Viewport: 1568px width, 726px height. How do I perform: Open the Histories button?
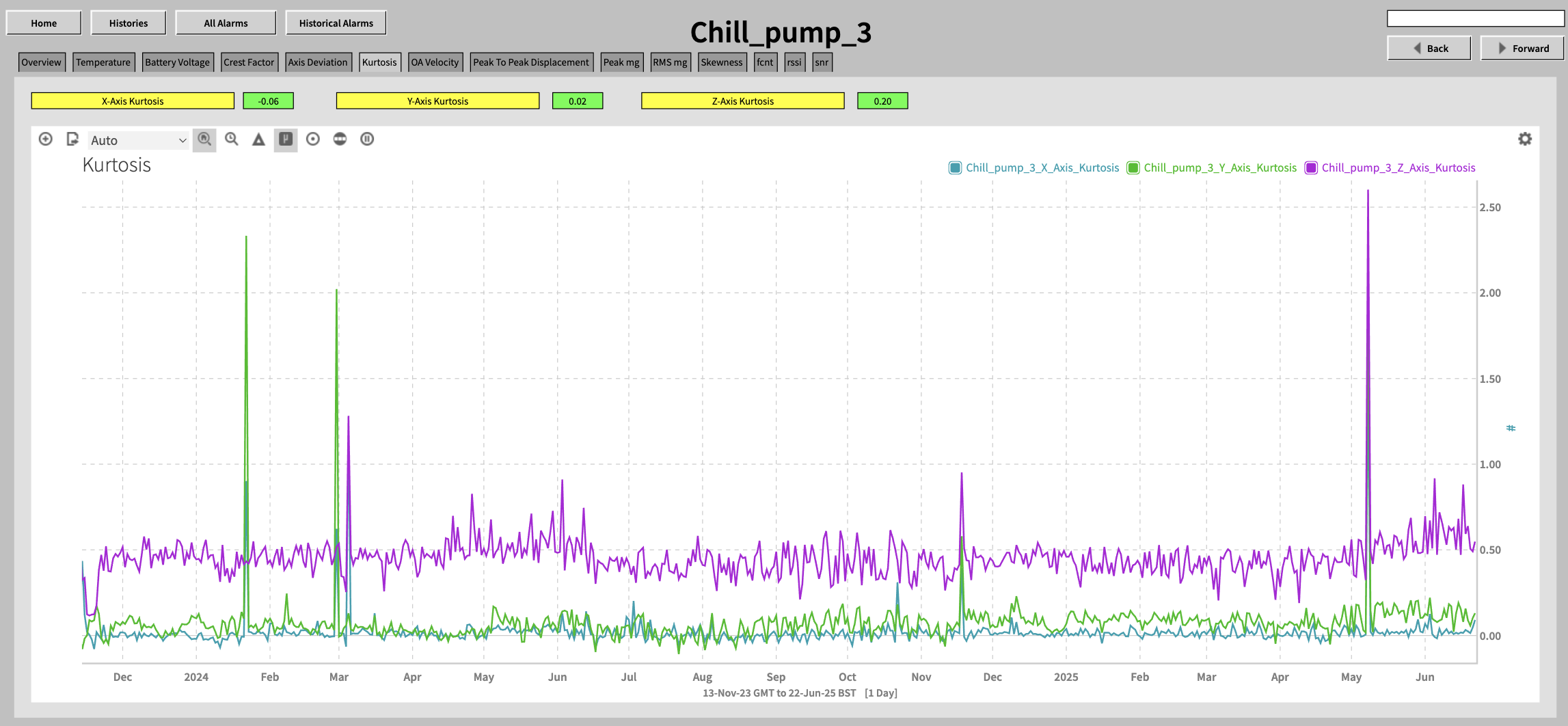129,23
